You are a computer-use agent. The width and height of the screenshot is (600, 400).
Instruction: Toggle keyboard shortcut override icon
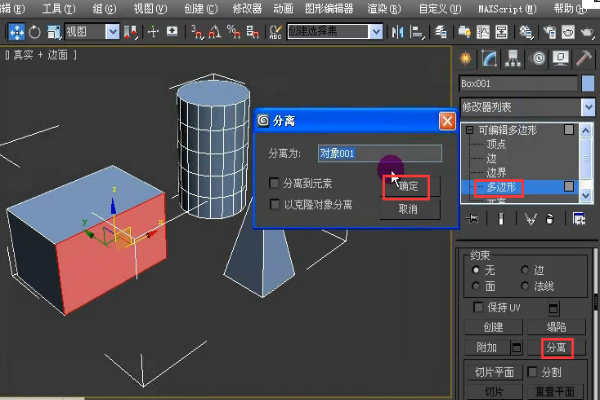click(172, 31)
